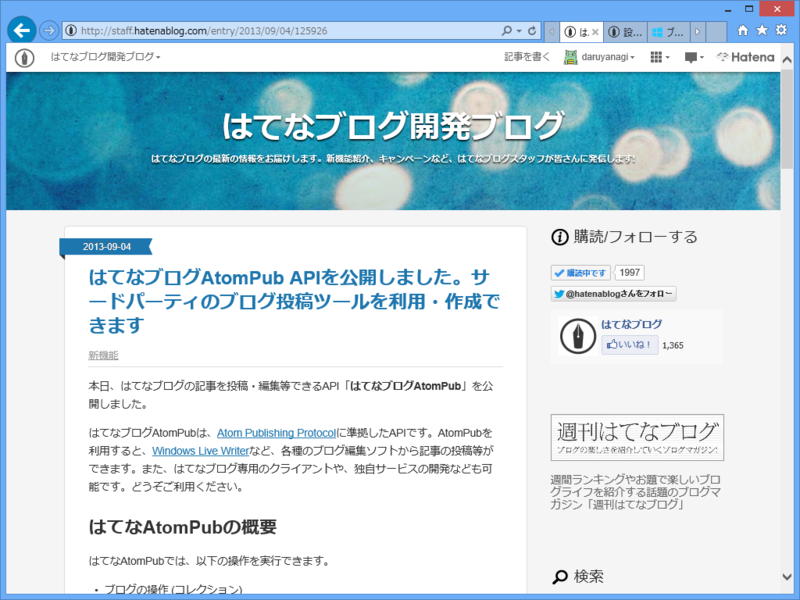Image resolution: width=800 pixels, height=600 pixels.
Task: Open the はてなブログ Facebook page link
Action: tap(632, 324)
